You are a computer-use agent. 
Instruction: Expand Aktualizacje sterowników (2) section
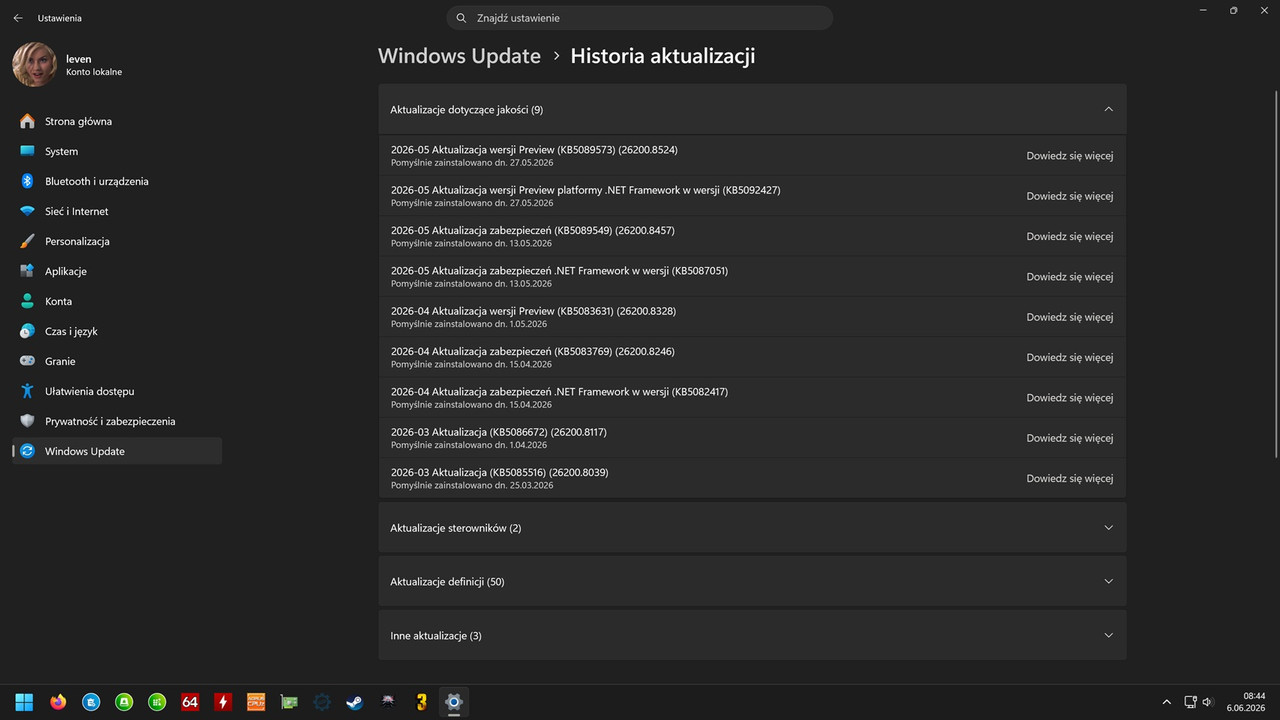[752, 527]
